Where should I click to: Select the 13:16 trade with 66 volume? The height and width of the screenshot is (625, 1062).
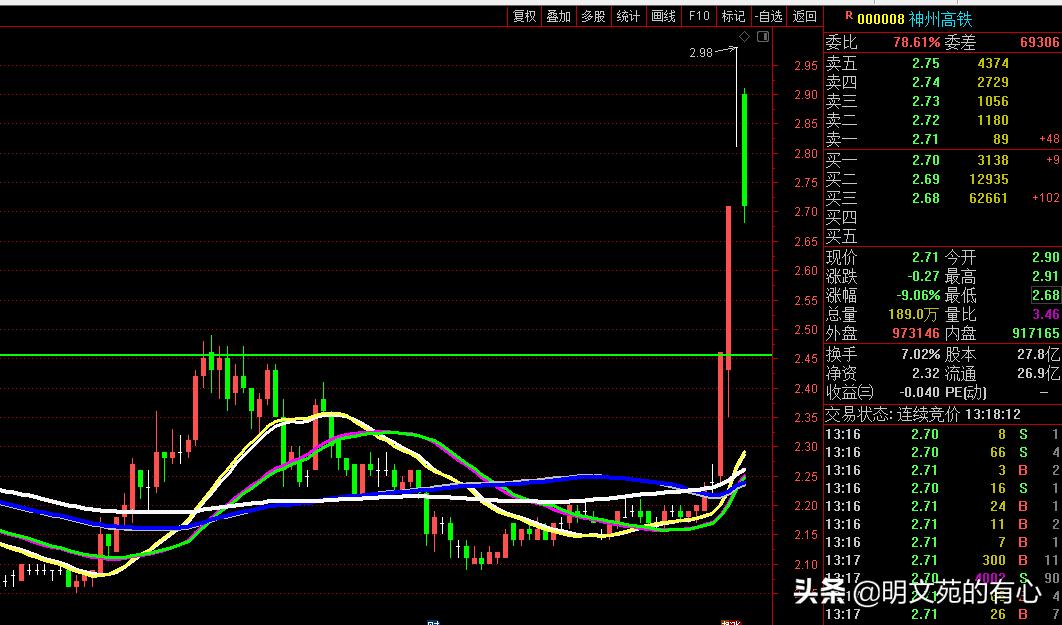click(943, 452)
